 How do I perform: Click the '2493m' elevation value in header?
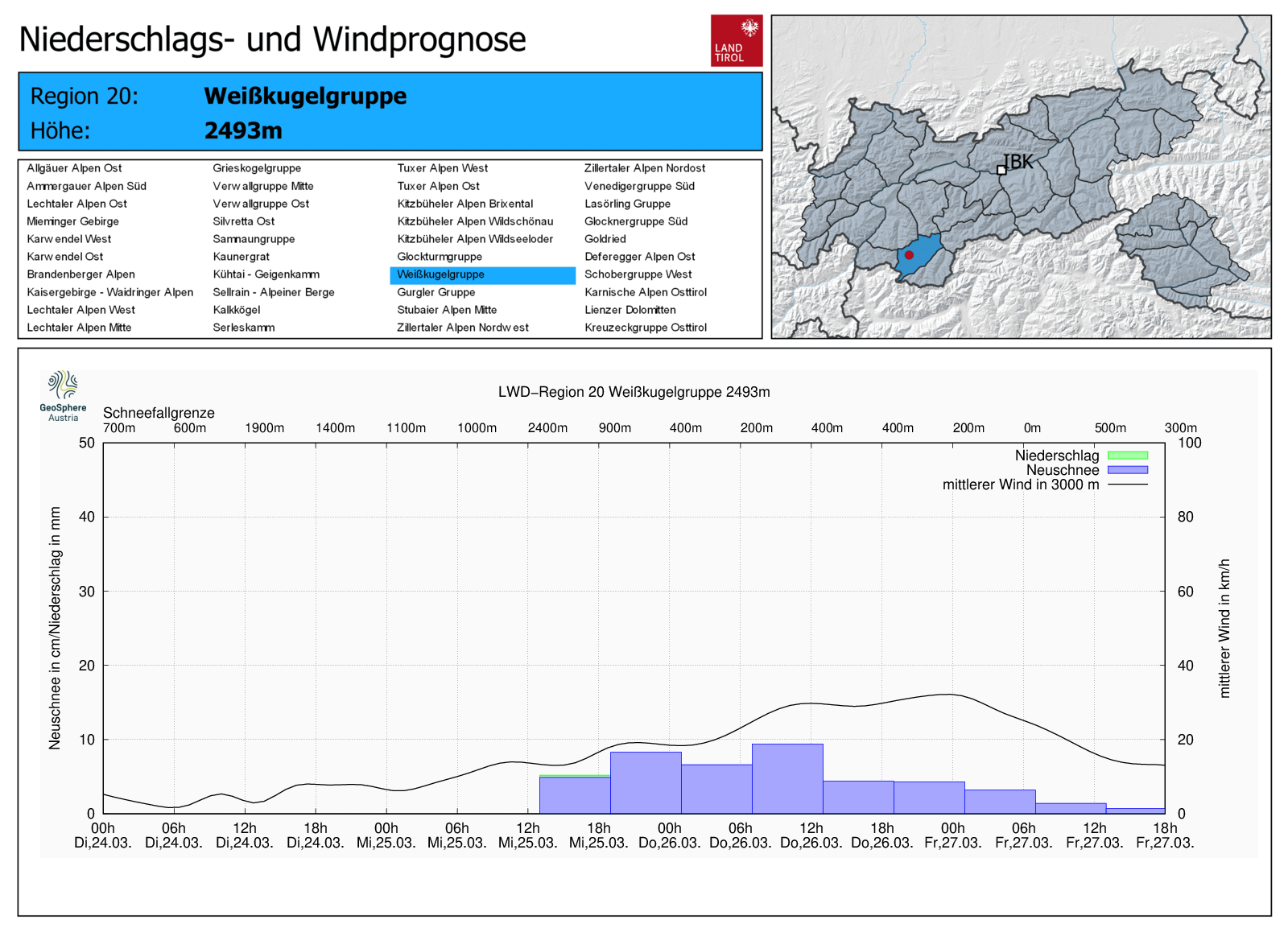coord(243,130)
